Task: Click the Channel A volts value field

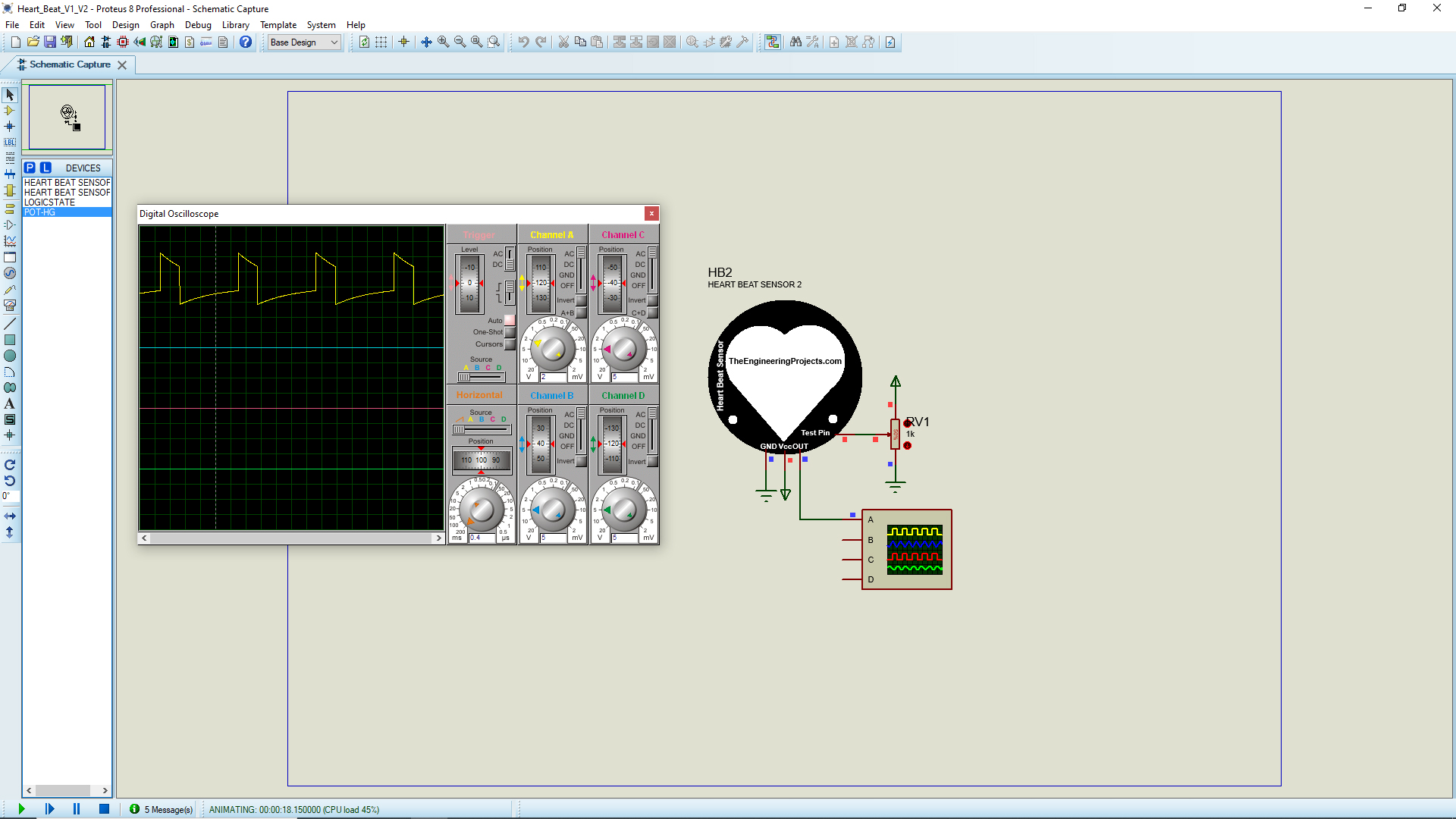Action: click(553, 377)
